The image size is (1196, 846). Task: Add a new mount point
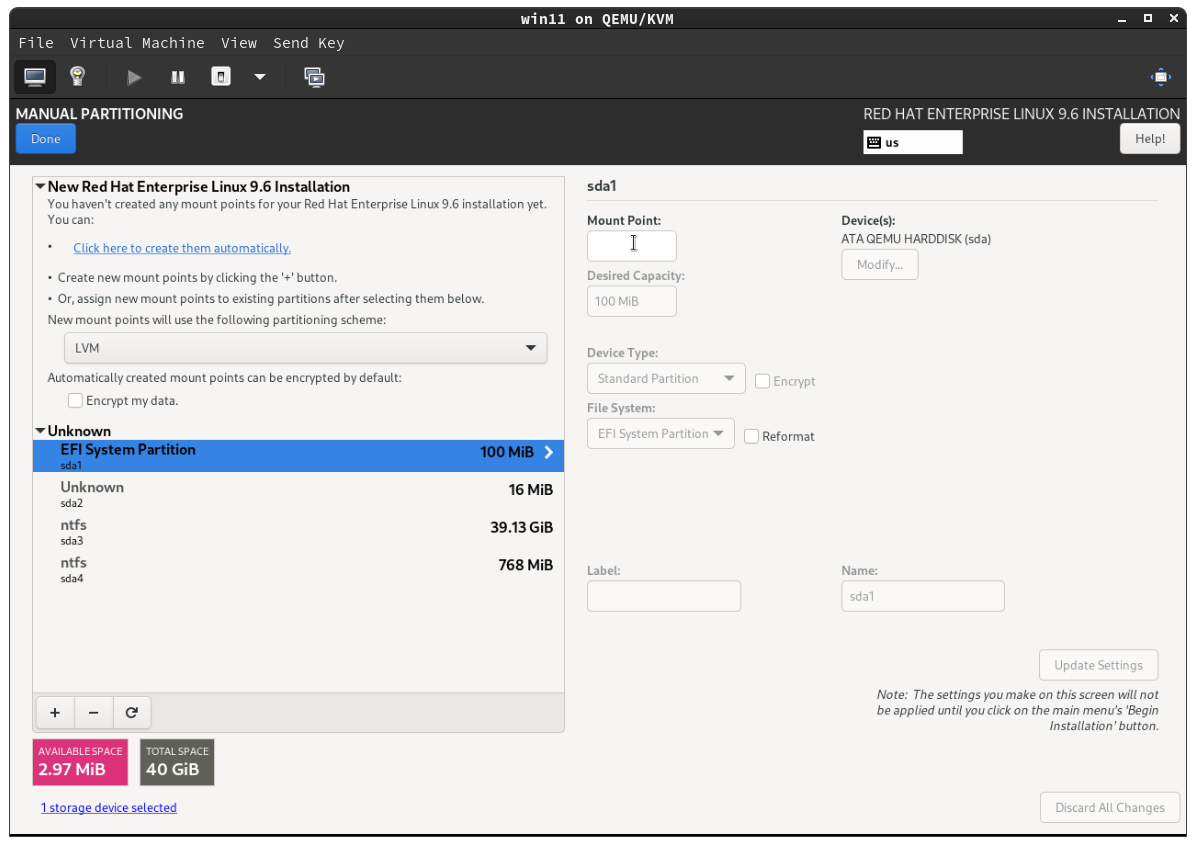[x=55, y=713]
